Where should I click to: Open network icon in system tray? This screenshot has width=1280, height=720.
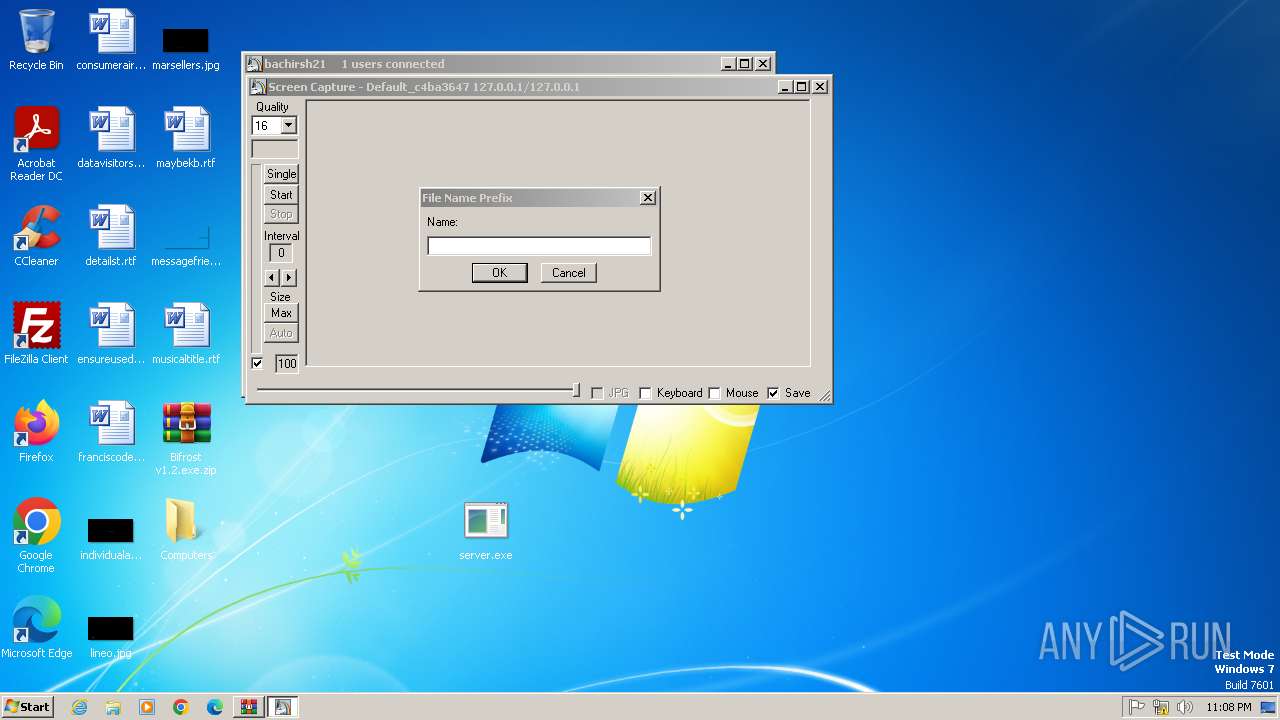coord(1161,707)
